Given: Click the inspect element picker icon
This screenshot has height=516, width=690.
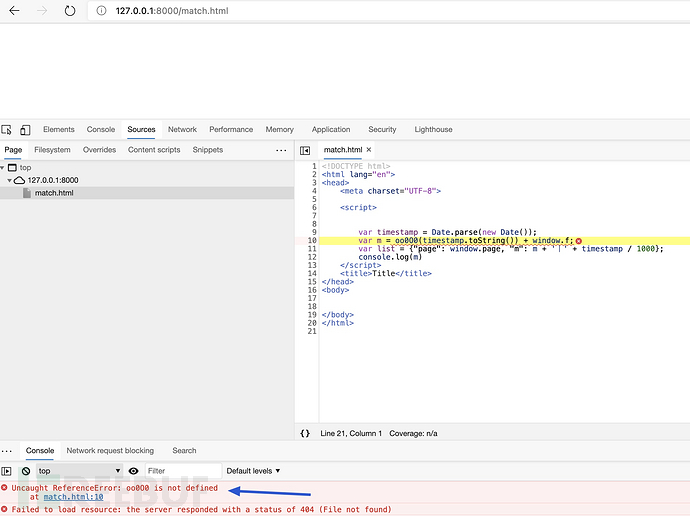Looking at the screenshot, I should [7, 130].
